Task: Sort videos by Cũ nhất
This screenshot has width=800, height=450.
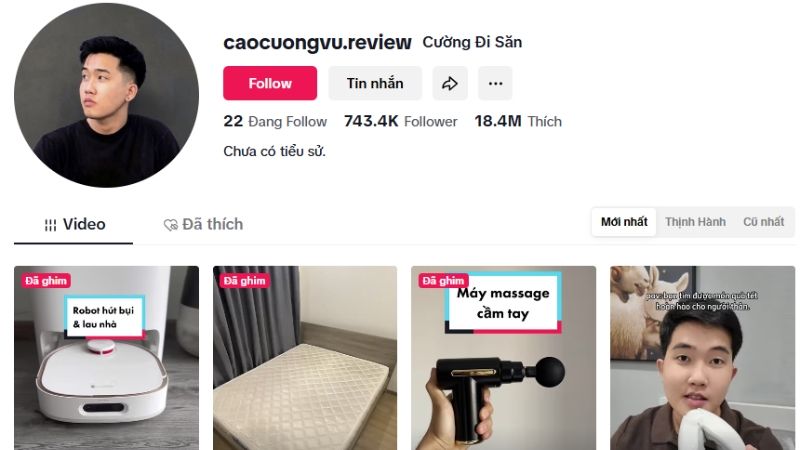Action: (x=763, y=222)
